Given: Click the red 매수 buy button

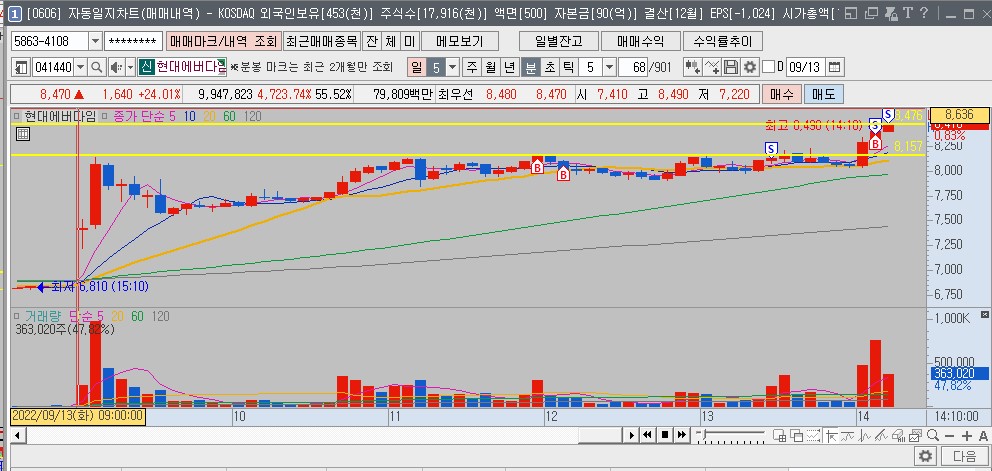Looking at the screenshot, I should pos(782,95).
